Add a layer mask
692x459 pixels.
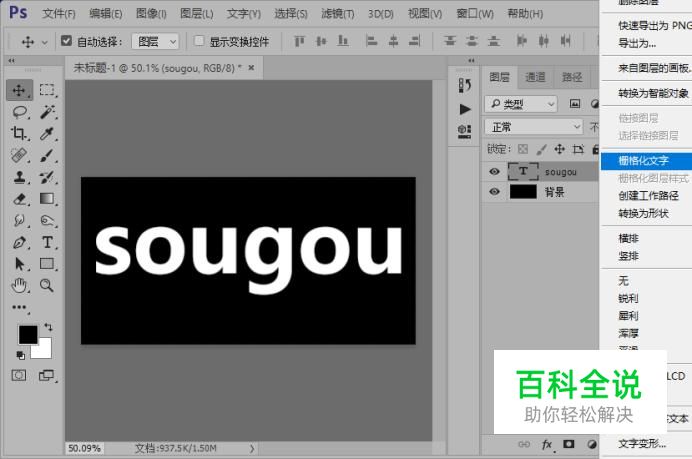(x=569, y=444)
